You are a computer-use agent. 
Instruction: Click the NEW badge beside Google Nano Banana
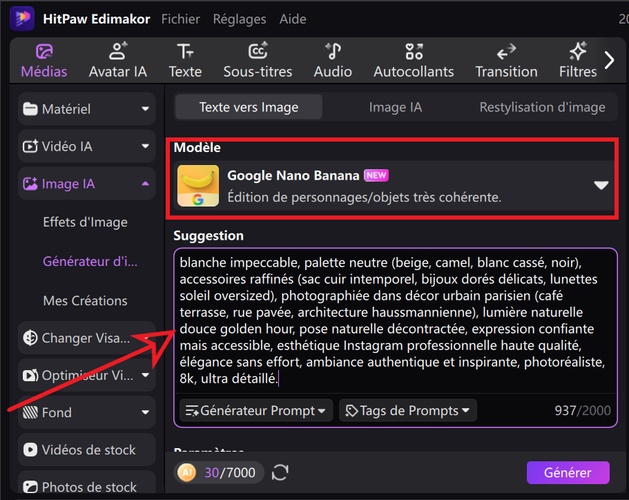tap(376, 175)
